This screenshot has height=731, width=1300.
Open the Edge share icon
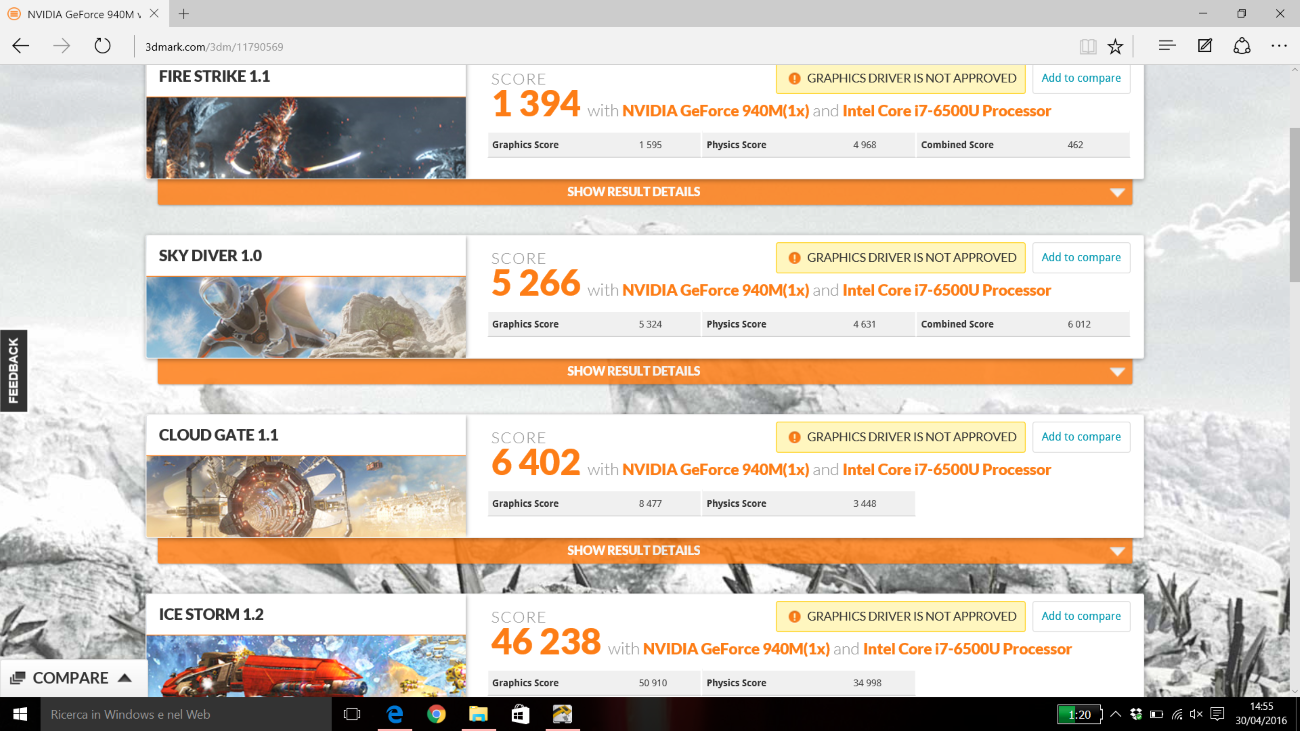pyautogui.click(x=1242, y=46)
